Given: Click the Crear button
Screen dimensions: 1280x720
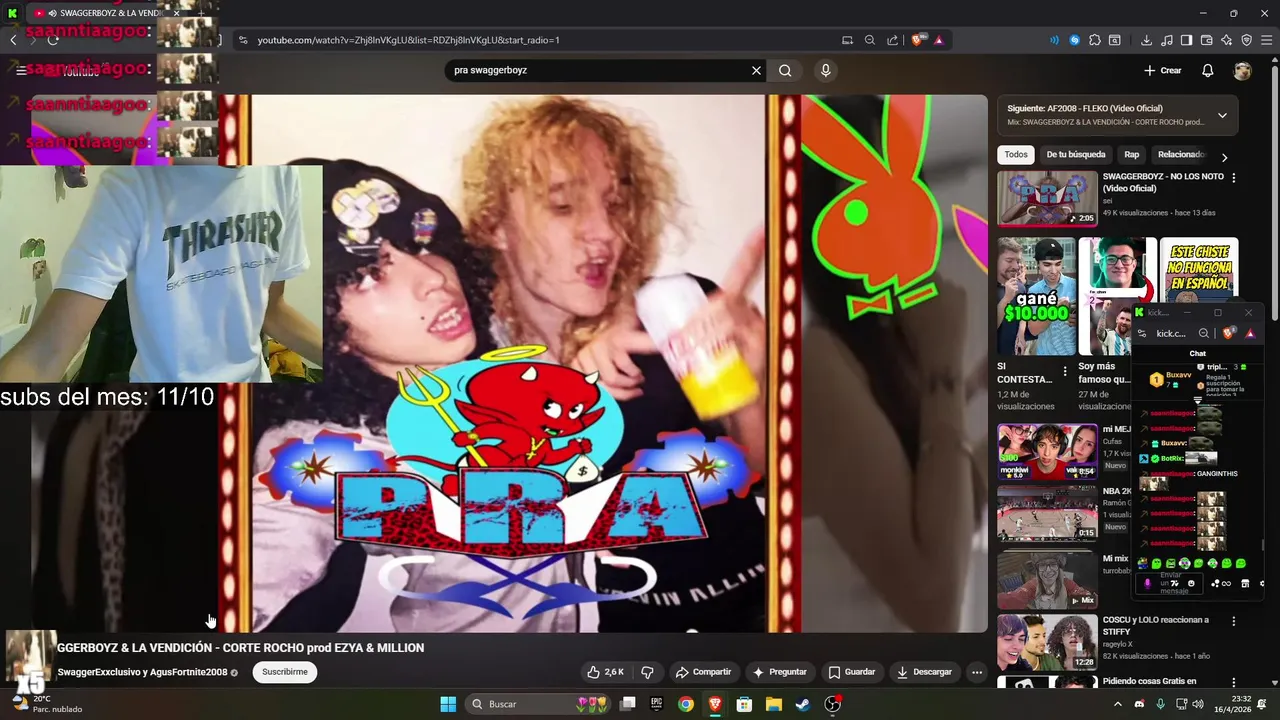Looking at the screenshot, I should point(1163,70).
